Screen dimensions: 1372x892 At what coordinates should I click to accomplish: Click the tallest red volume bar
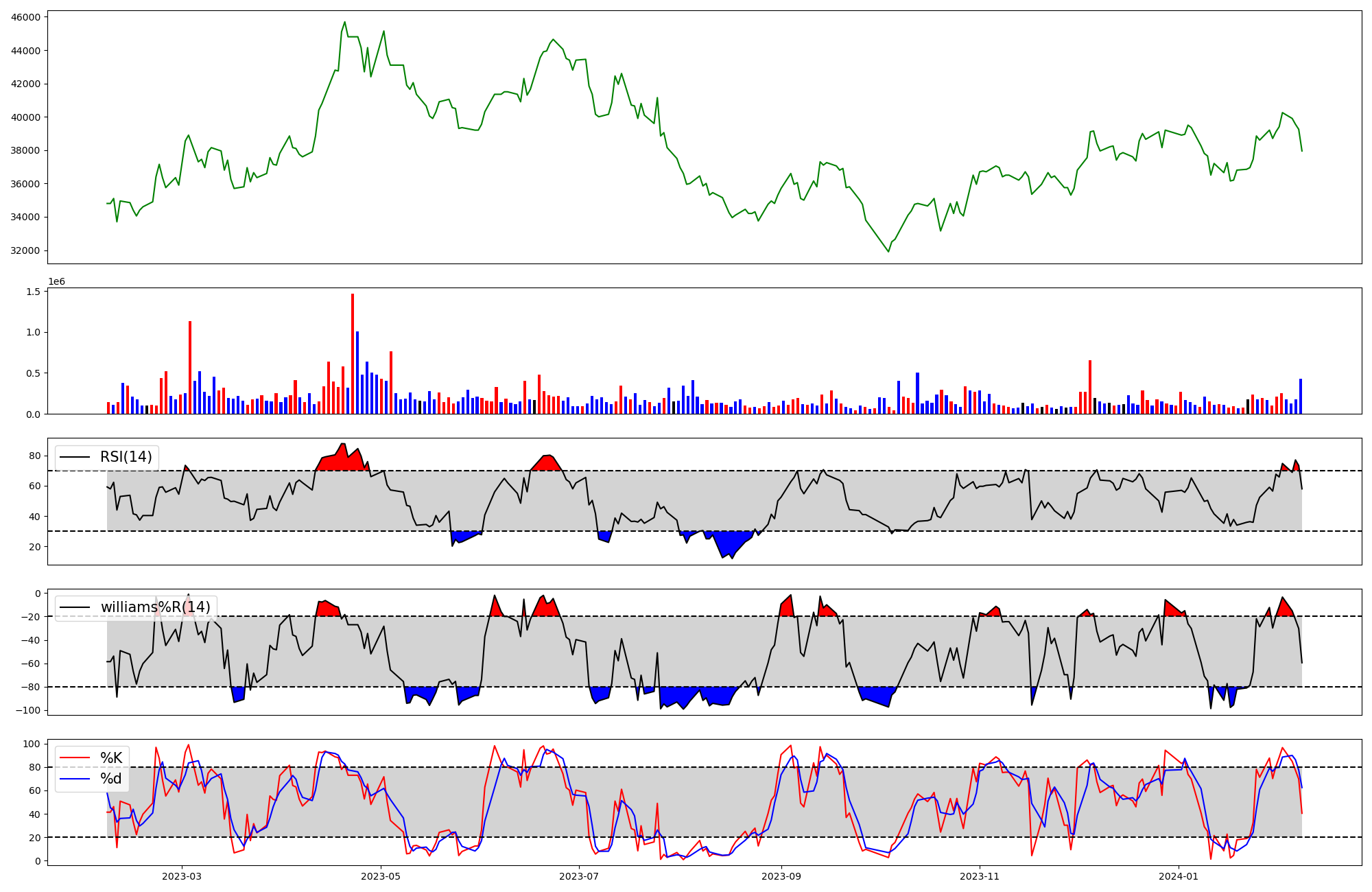[353, 354]
